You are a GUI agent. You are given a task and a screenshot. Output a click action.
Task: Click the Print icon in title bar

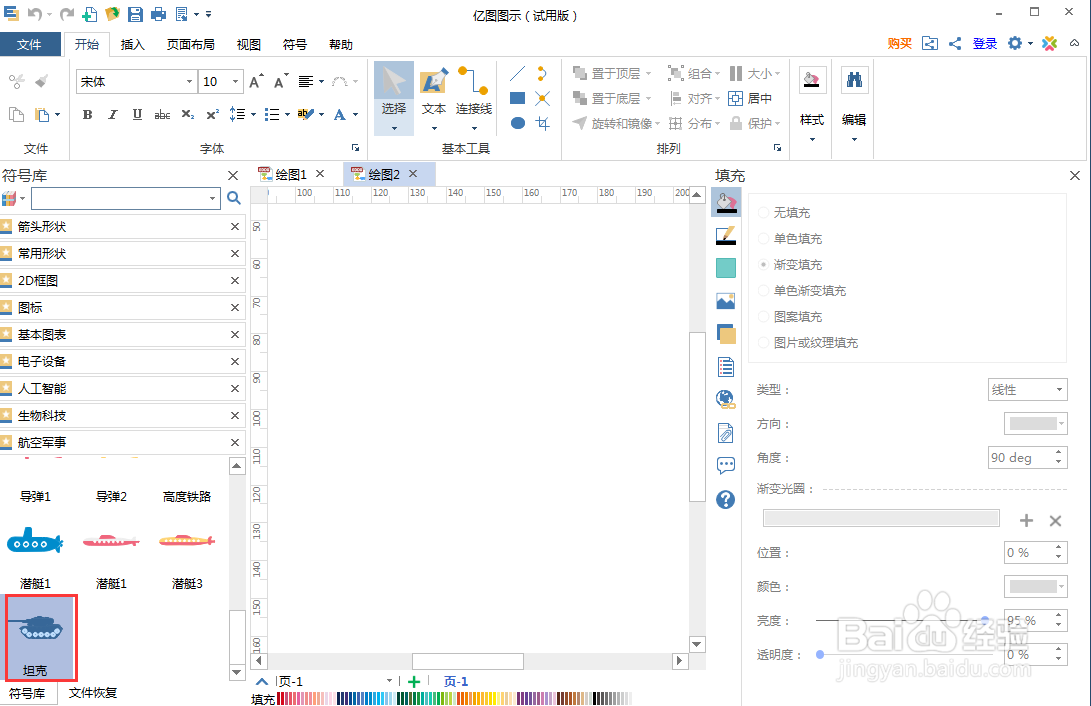[159, 14]
